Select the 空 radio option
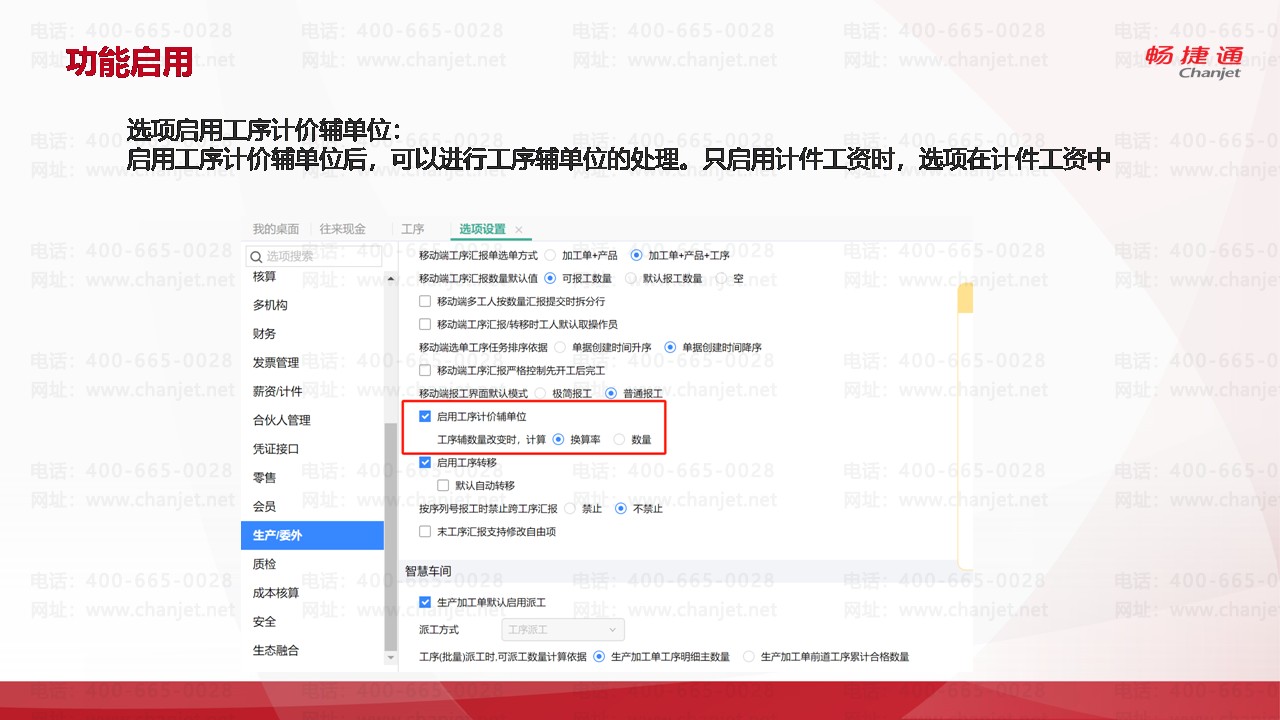 point(720,278)
